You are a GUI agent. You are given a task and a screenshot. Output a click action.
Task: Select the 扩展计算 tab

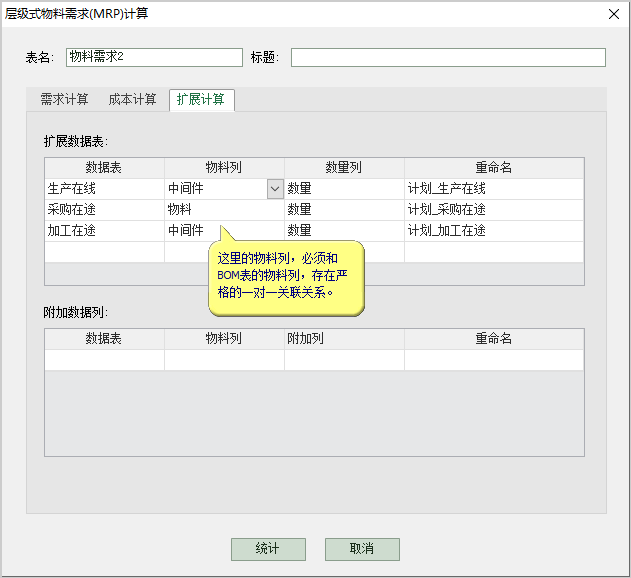coord(201,100)
